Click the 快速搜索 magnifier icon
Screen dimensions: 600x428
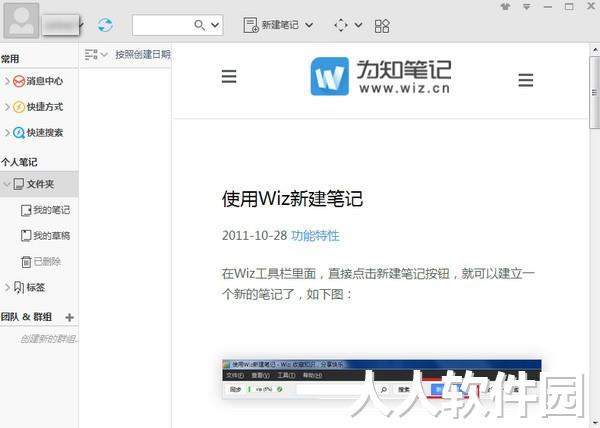click(19, 133)
